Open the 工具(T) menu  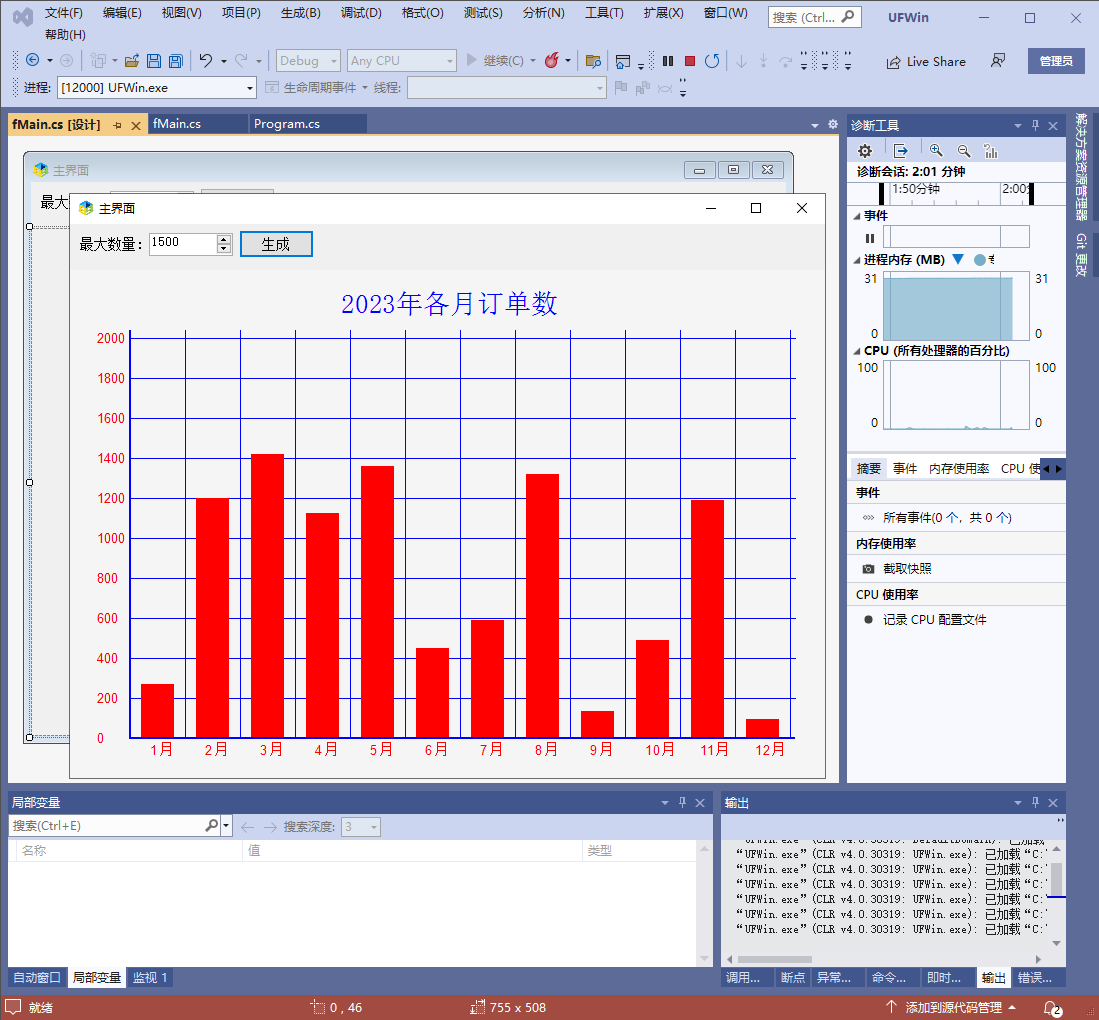tap(604, 13)
